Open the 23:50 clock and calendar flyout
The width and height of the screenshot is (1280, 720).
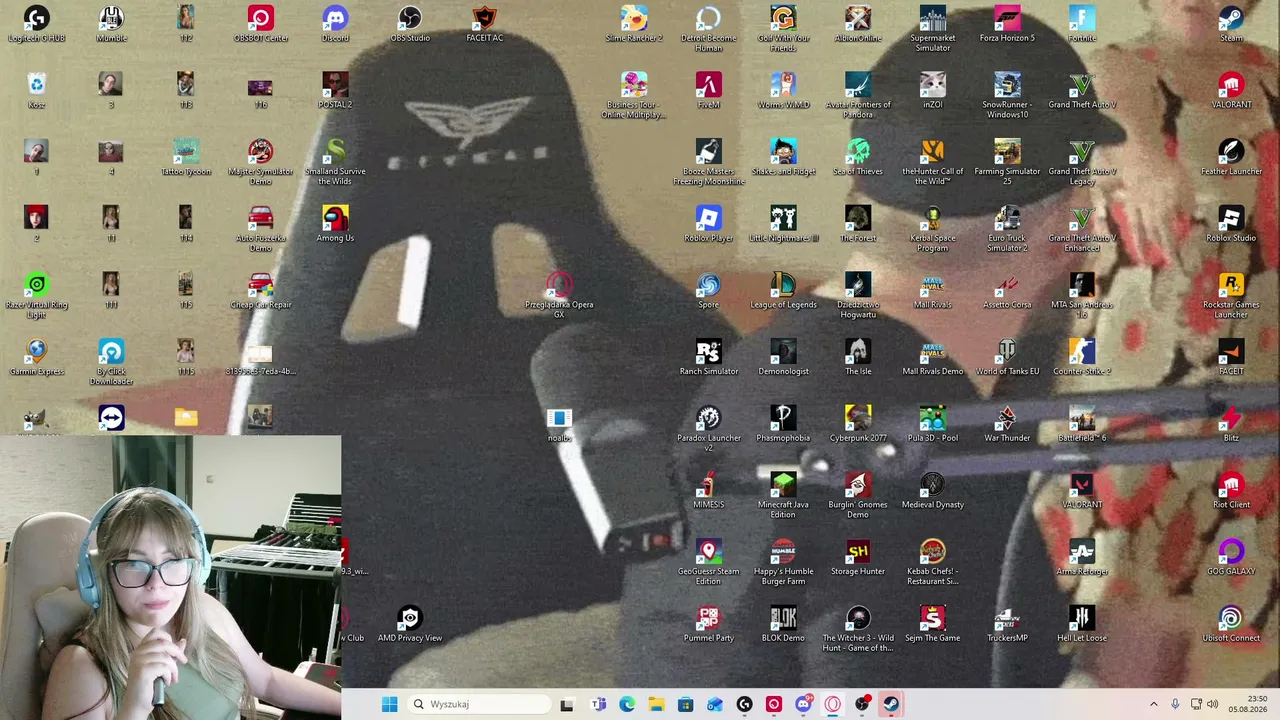(1248, 704)
